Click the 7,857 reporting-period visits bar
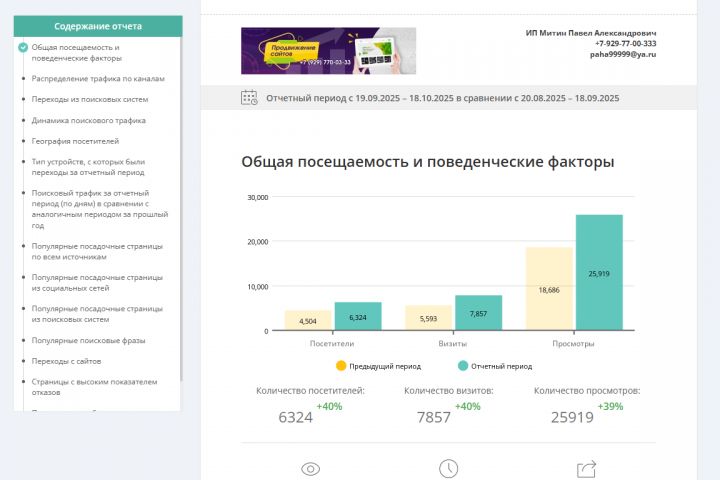The width and height of the screenshot is (720, 480). coord(478,313)
